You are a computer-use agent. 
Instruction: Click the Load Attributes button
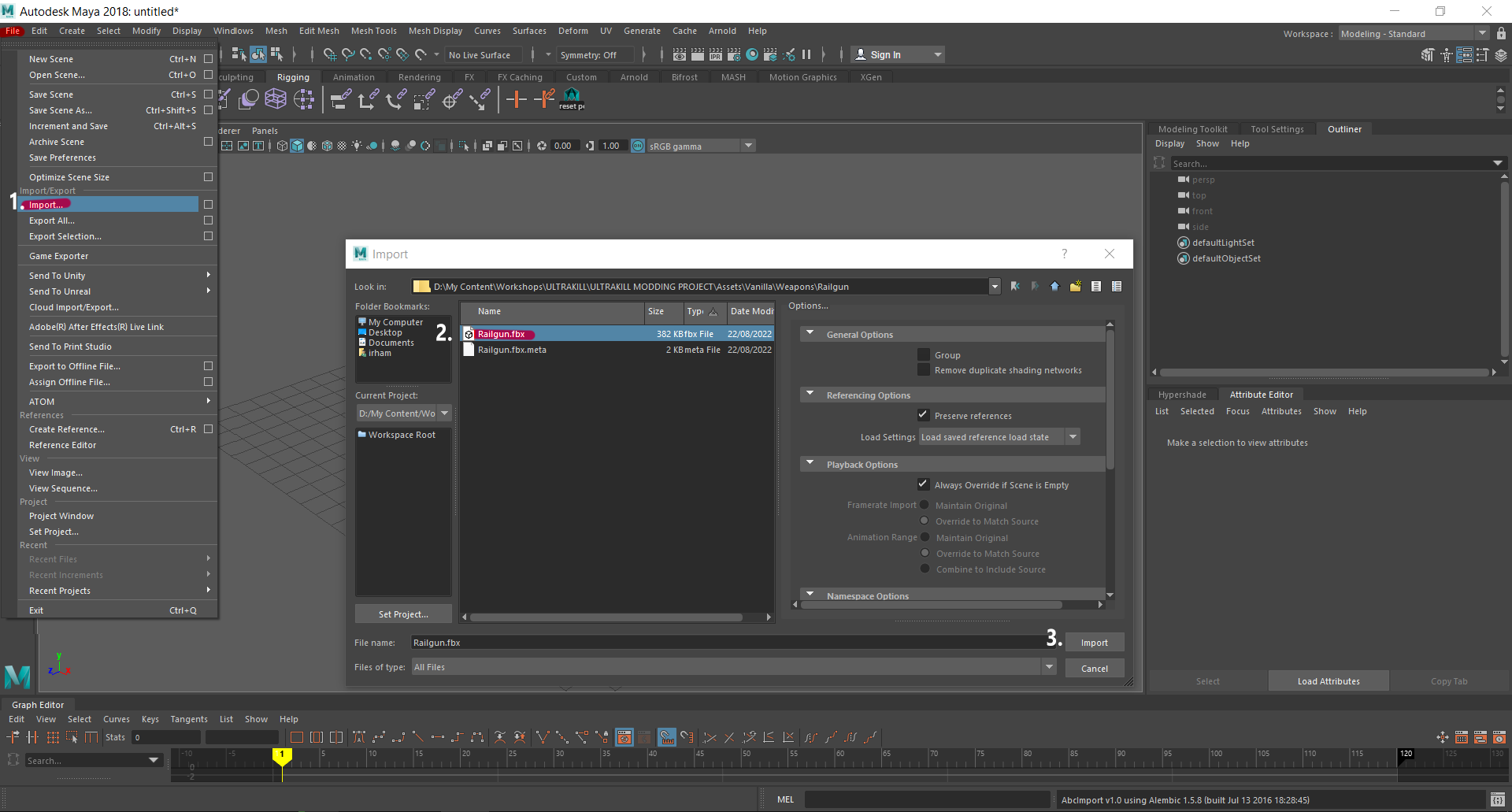[1329, 681]
